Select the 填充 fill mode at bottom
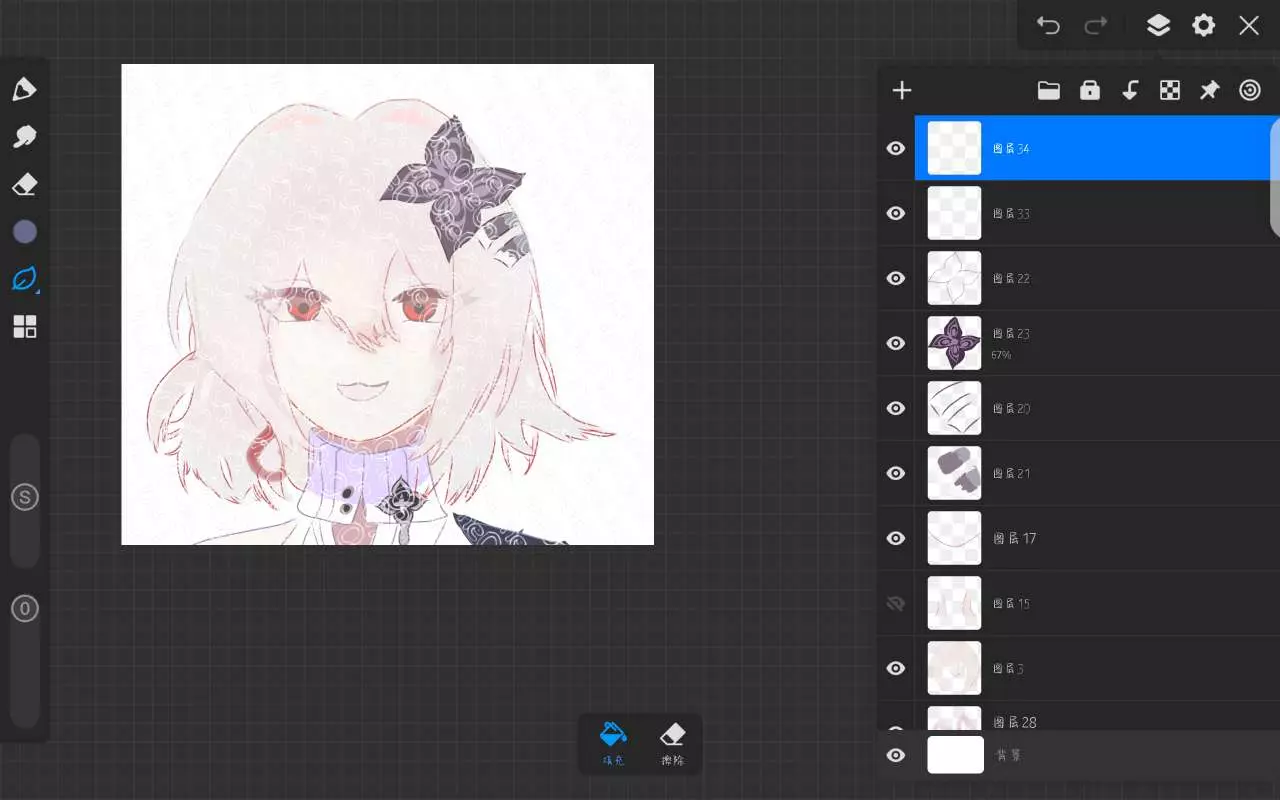Viewport: 1280px width, 800px height. pyautogui.click(x=613, y=744)
